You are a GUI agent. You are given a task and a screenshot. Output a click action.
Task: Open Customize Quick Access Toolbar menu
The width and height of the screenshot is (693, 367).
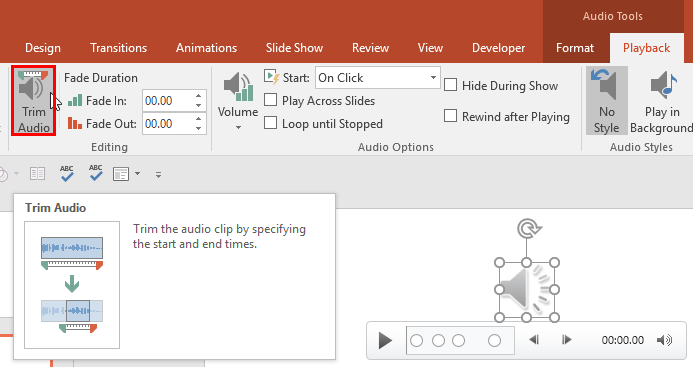pyautogui.click(x=158, y=175)
